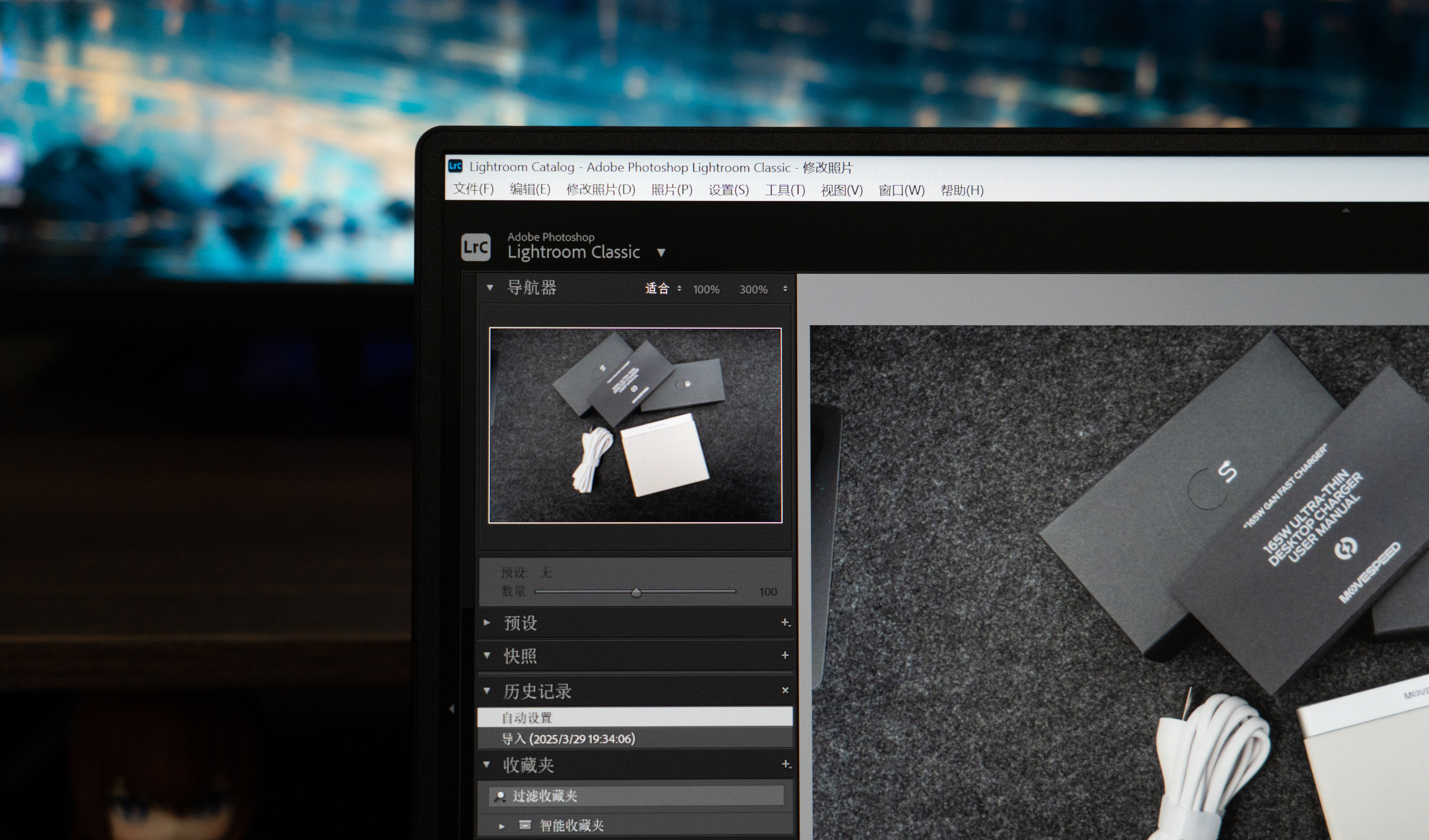The width and height of the screenshot is (1429, 840).
Task: Open the 修改照片(D) menu
Action: tap(601, 189)
